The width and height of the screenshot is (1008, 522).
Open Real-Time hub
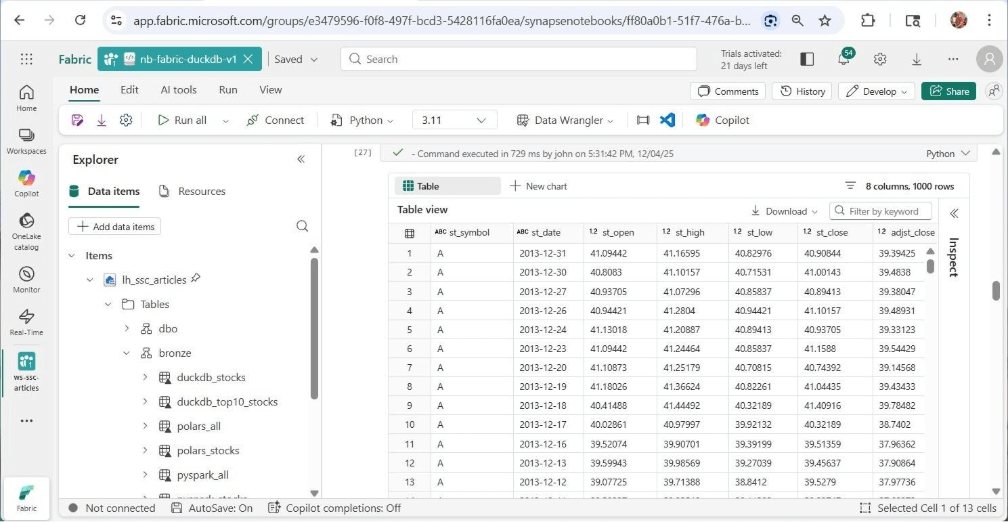point(26,321)
